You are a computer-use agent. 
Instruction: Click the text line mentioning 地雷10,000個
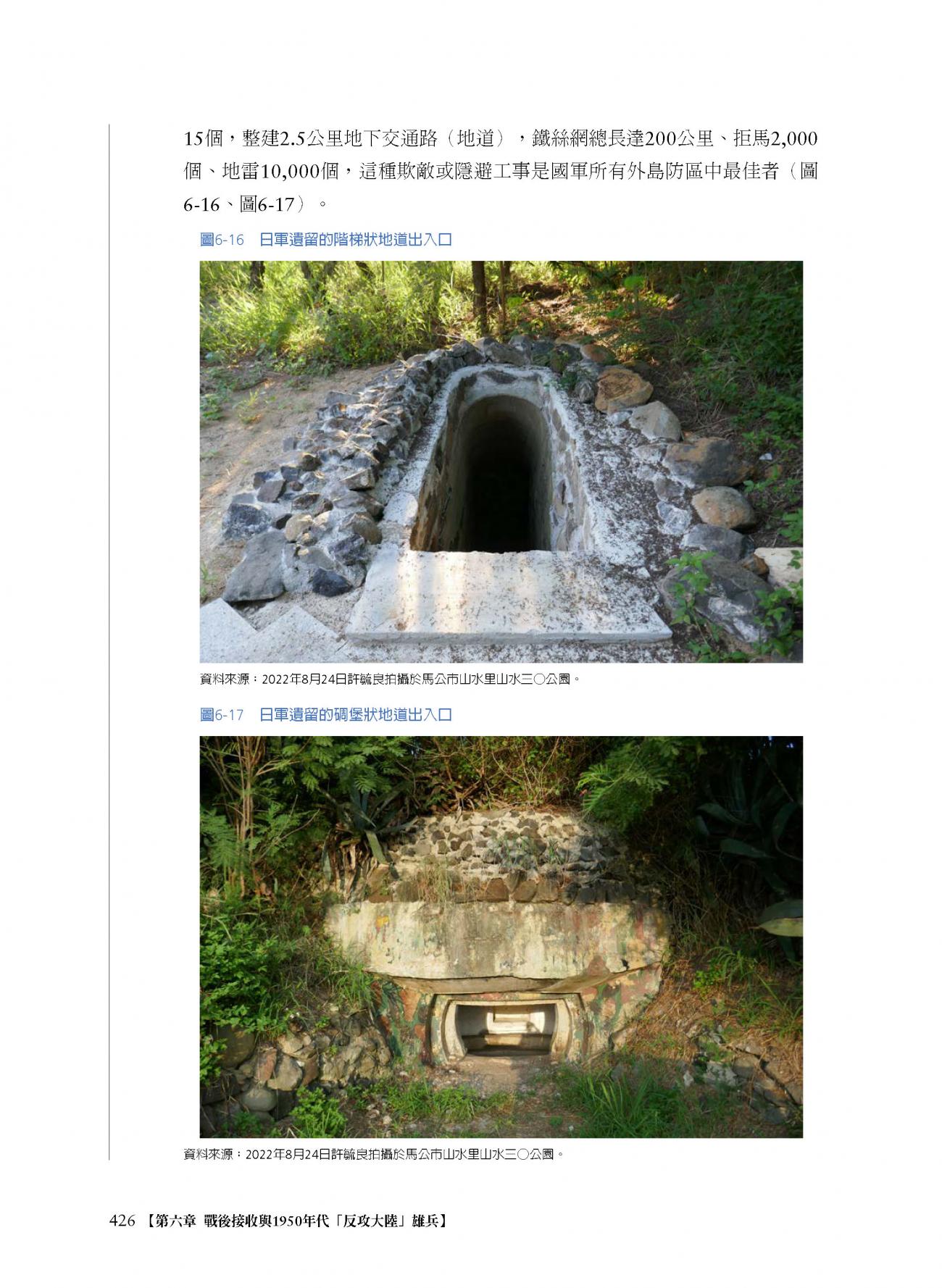tap(501, 172)
